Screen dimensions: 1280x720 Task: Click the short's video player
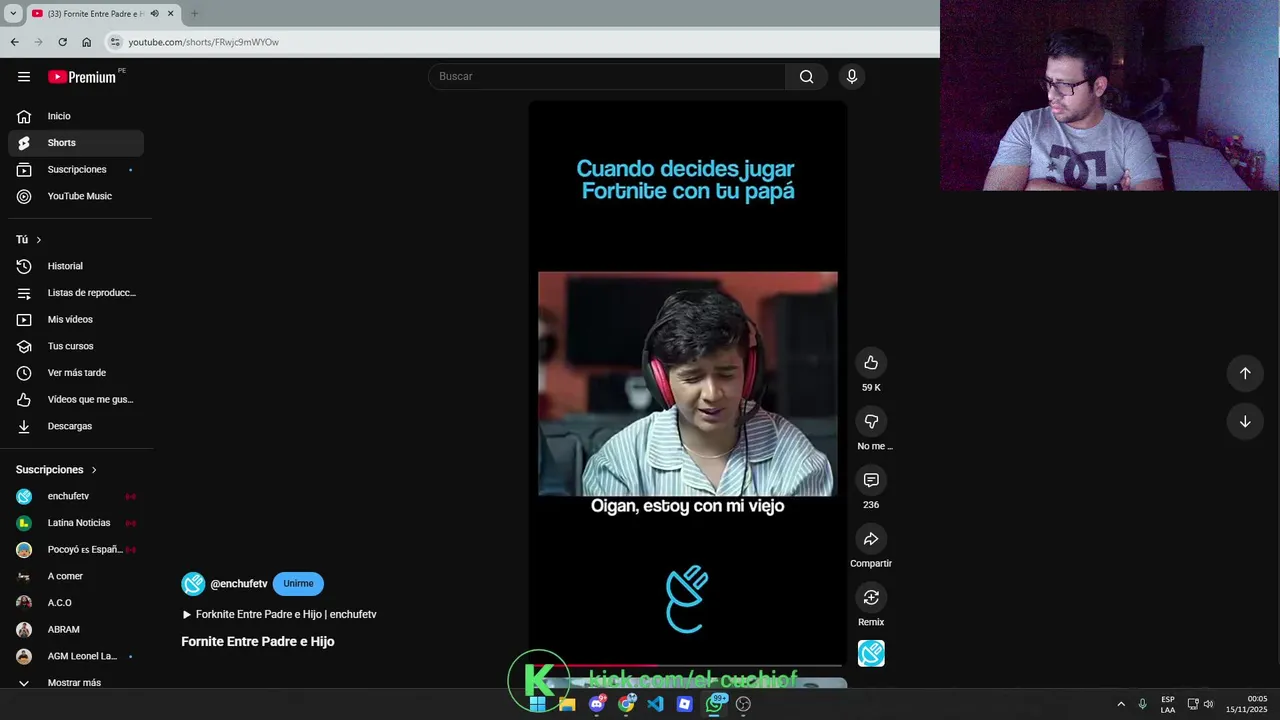[x=688, y=383]
